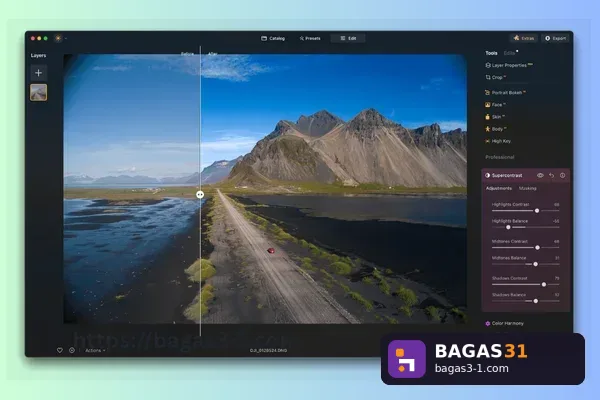
Task: Select the road photo layer thumbnail
Action: (x=38, y=93)
